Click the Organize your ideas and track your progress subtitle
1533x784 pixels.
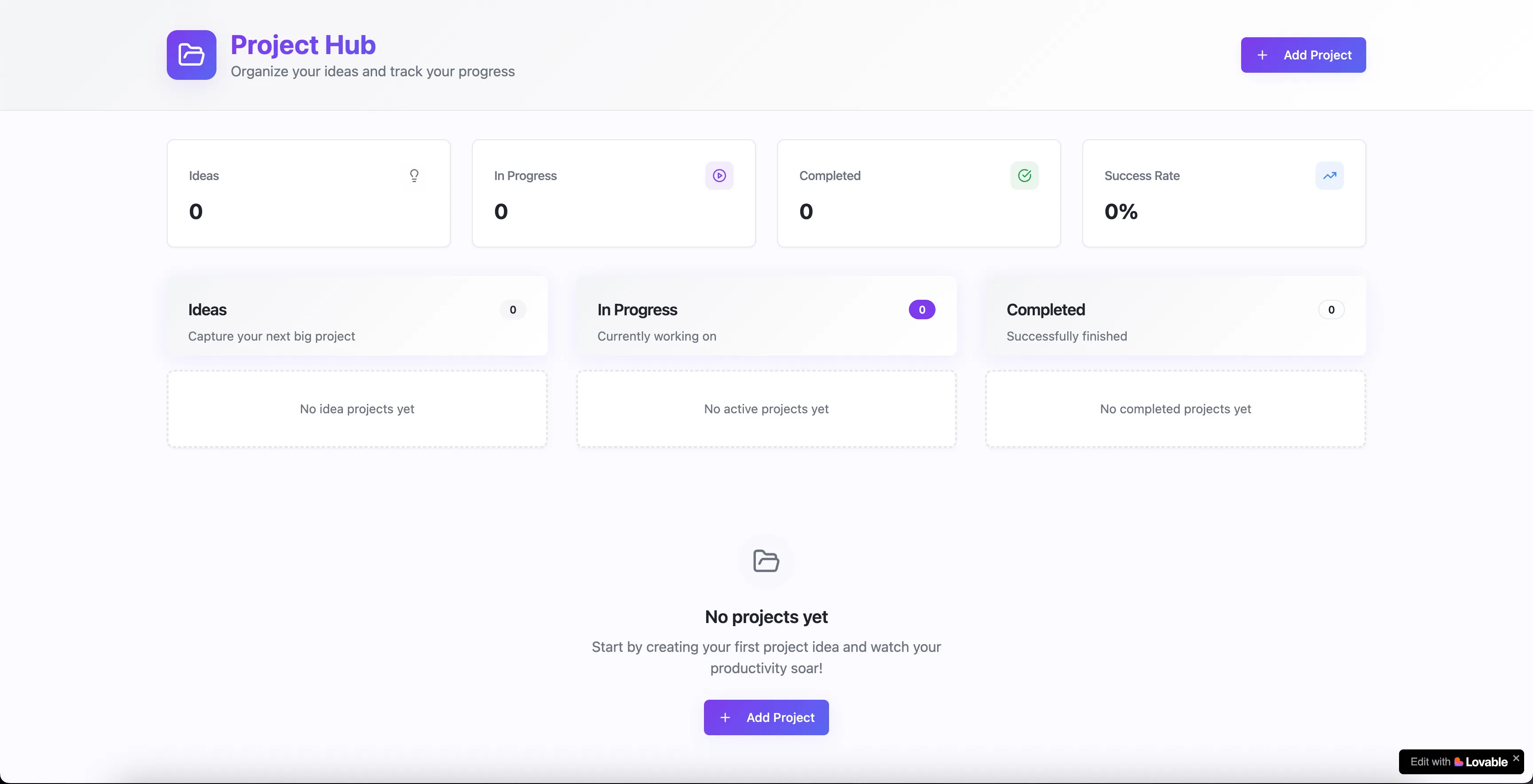point(373,71)
